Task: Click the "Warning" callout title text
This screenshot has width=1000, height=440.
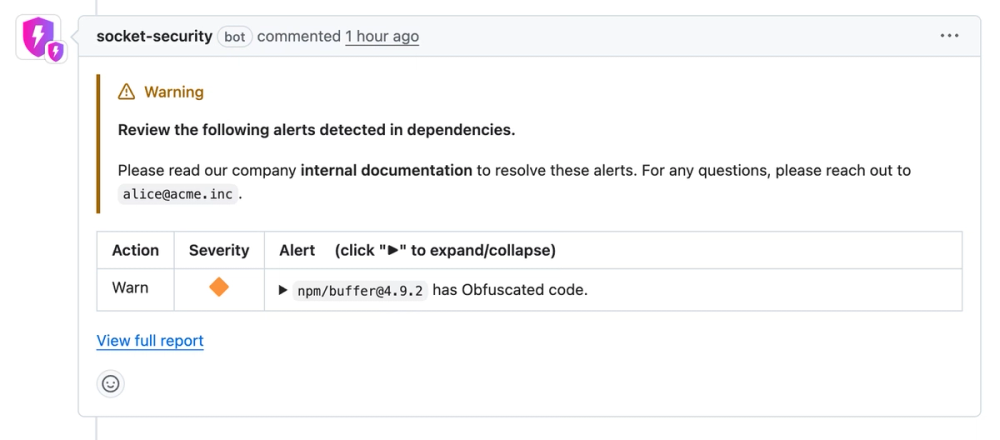Action: [174, 92]
